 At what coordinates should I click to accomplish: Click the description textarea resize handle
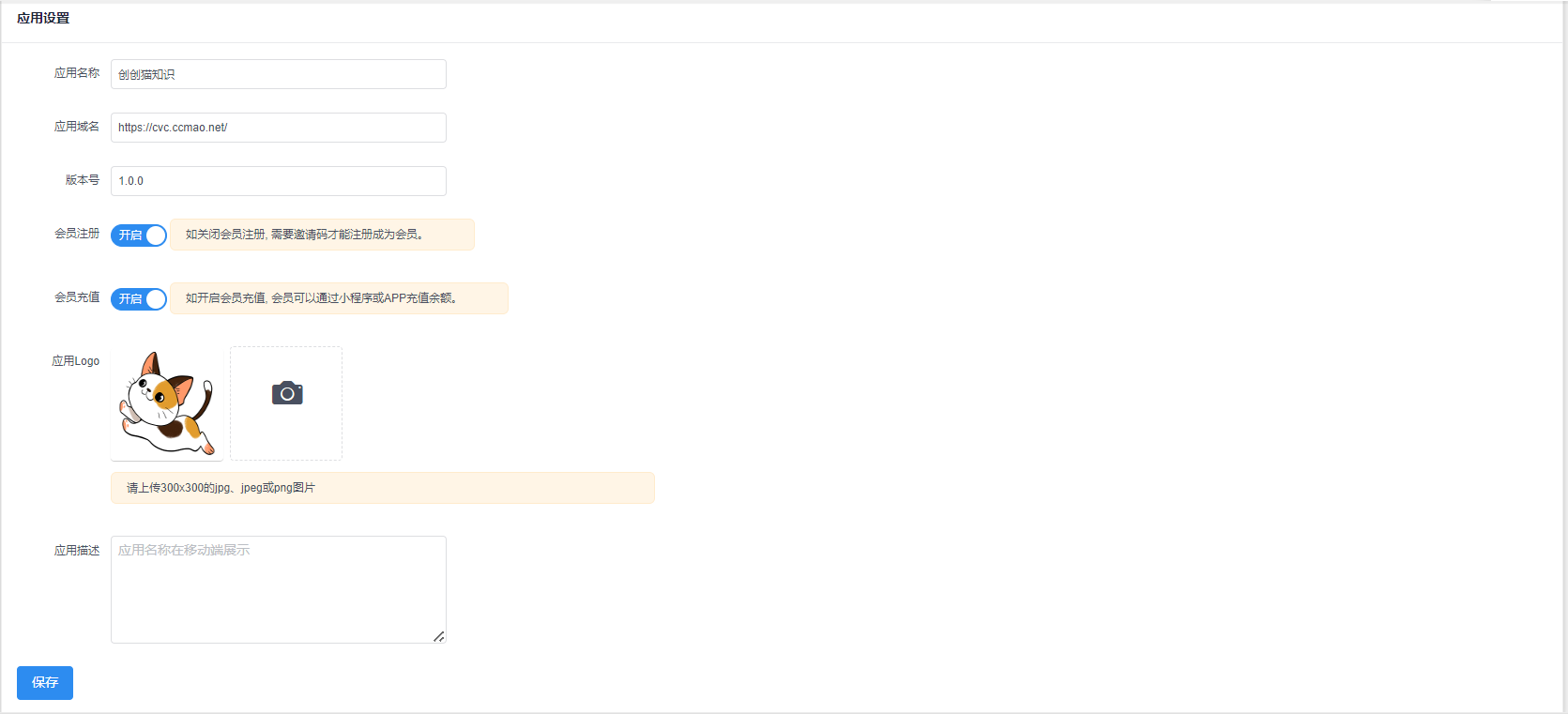coord(439,636)
